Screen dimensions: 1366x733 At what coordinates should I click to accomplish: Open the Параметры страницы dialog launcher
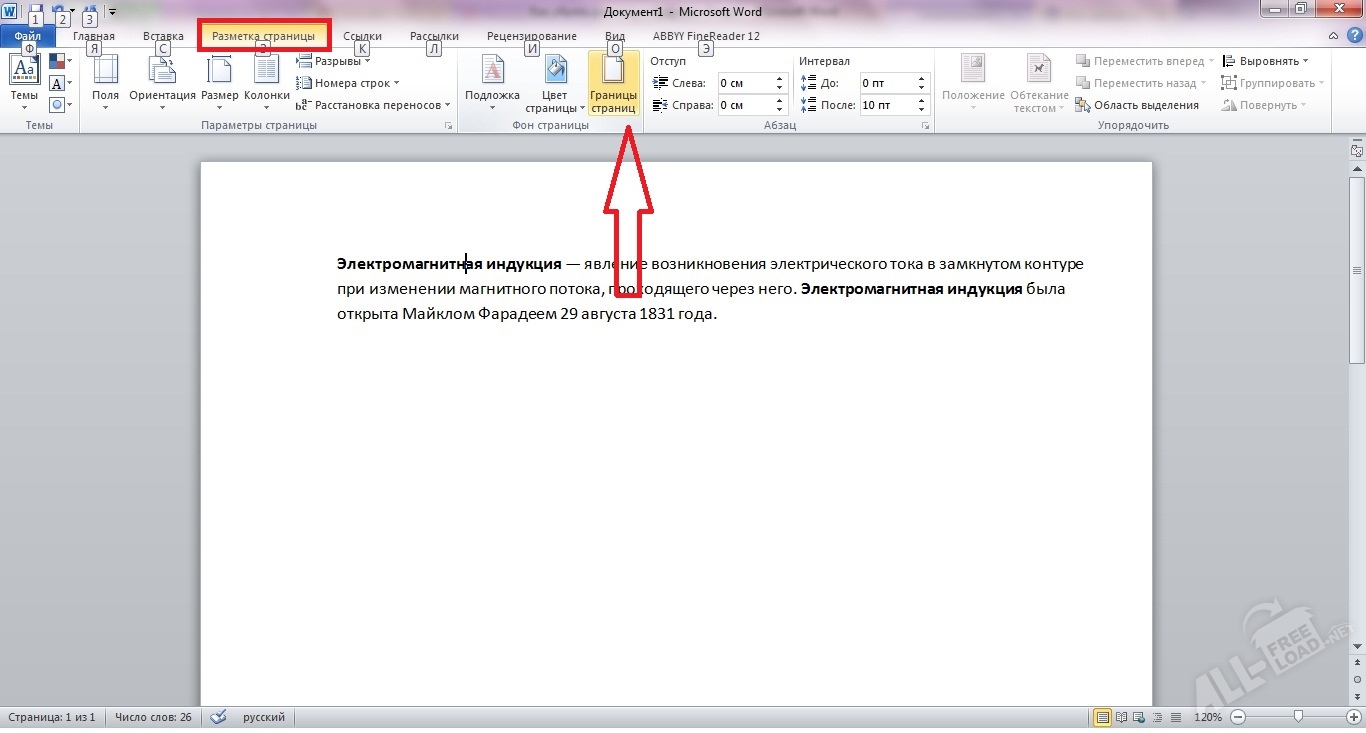click(x=448, y=126)
